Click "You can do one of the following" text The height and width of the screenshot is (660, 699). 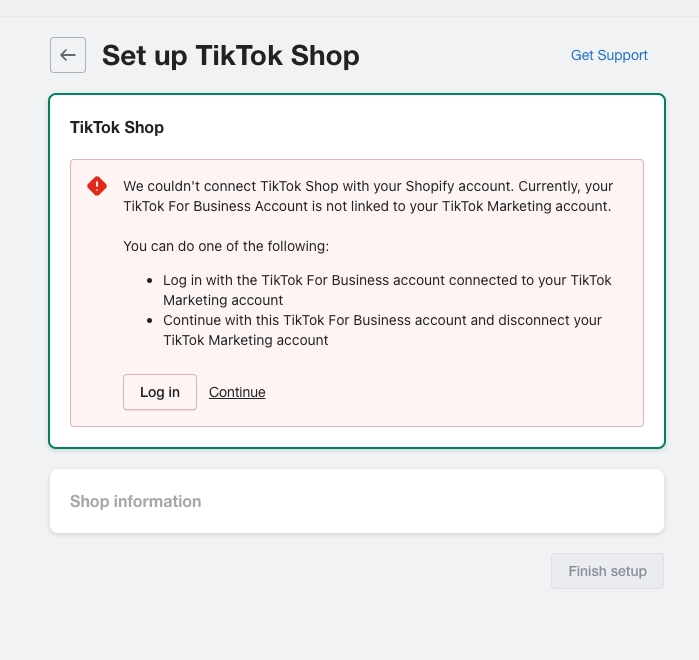pyautogui.click(x=226, y=245)
